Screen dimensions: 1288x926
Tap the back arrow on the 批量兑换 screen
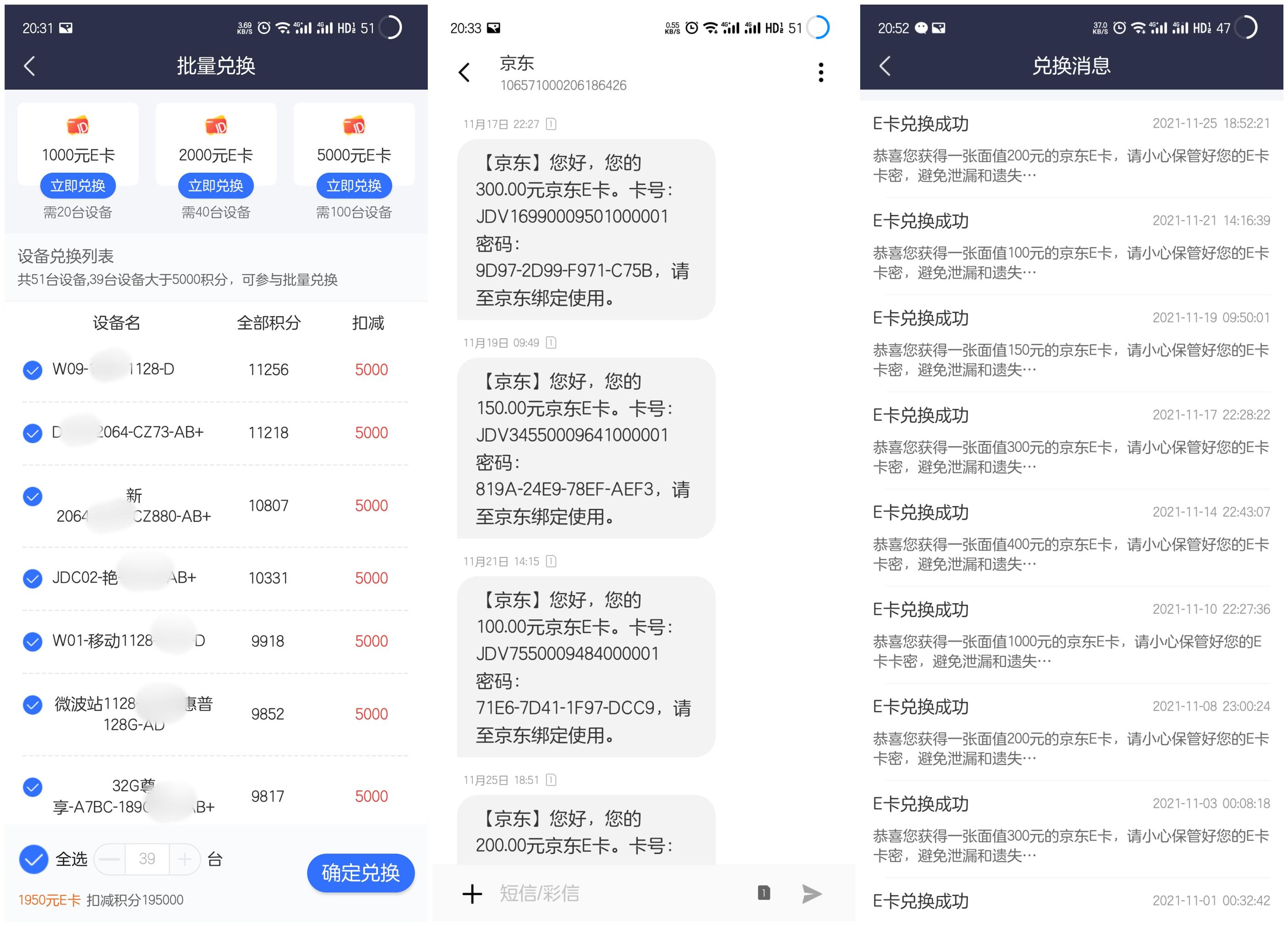(28, 65)
